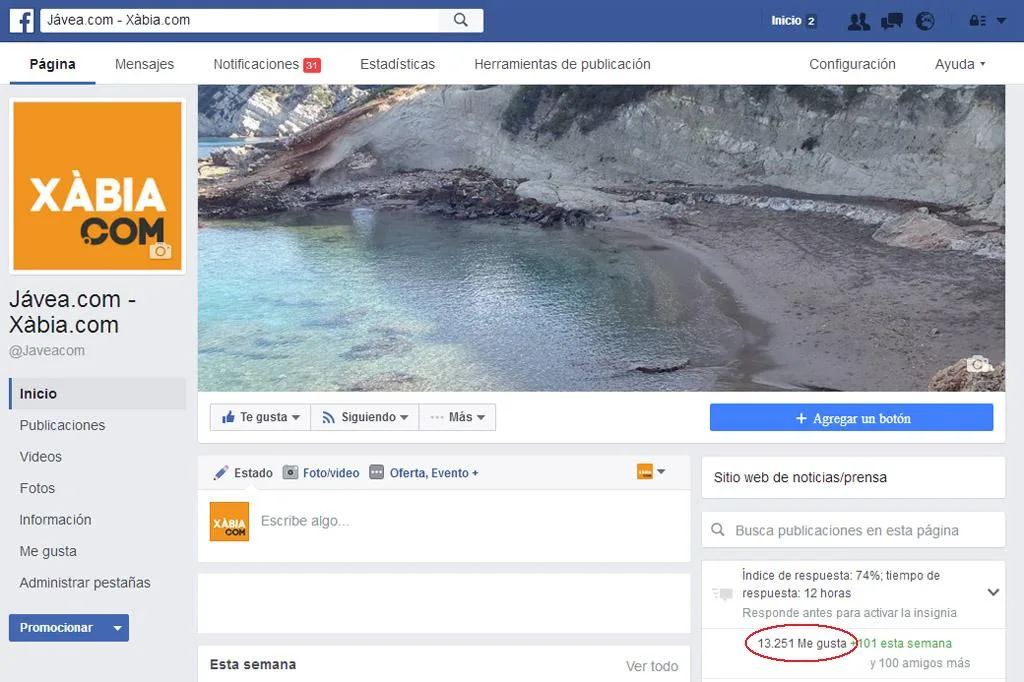The height and width of the screenshot is (682, 1024).
Task: Click Busca publicaciones en esta página field
Action: coord(854,530)
